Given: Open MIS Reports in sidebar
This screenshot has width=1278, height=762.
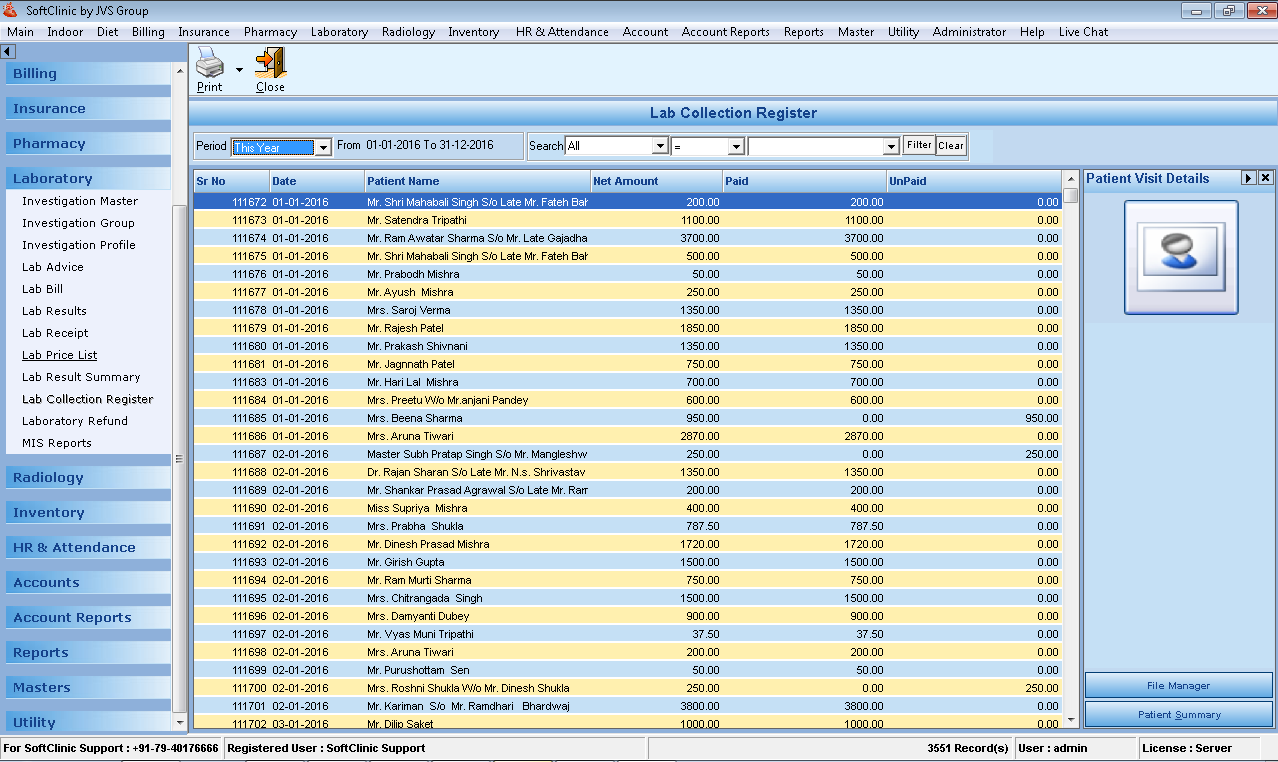Looking at the screenshot, I should [57, 443].
